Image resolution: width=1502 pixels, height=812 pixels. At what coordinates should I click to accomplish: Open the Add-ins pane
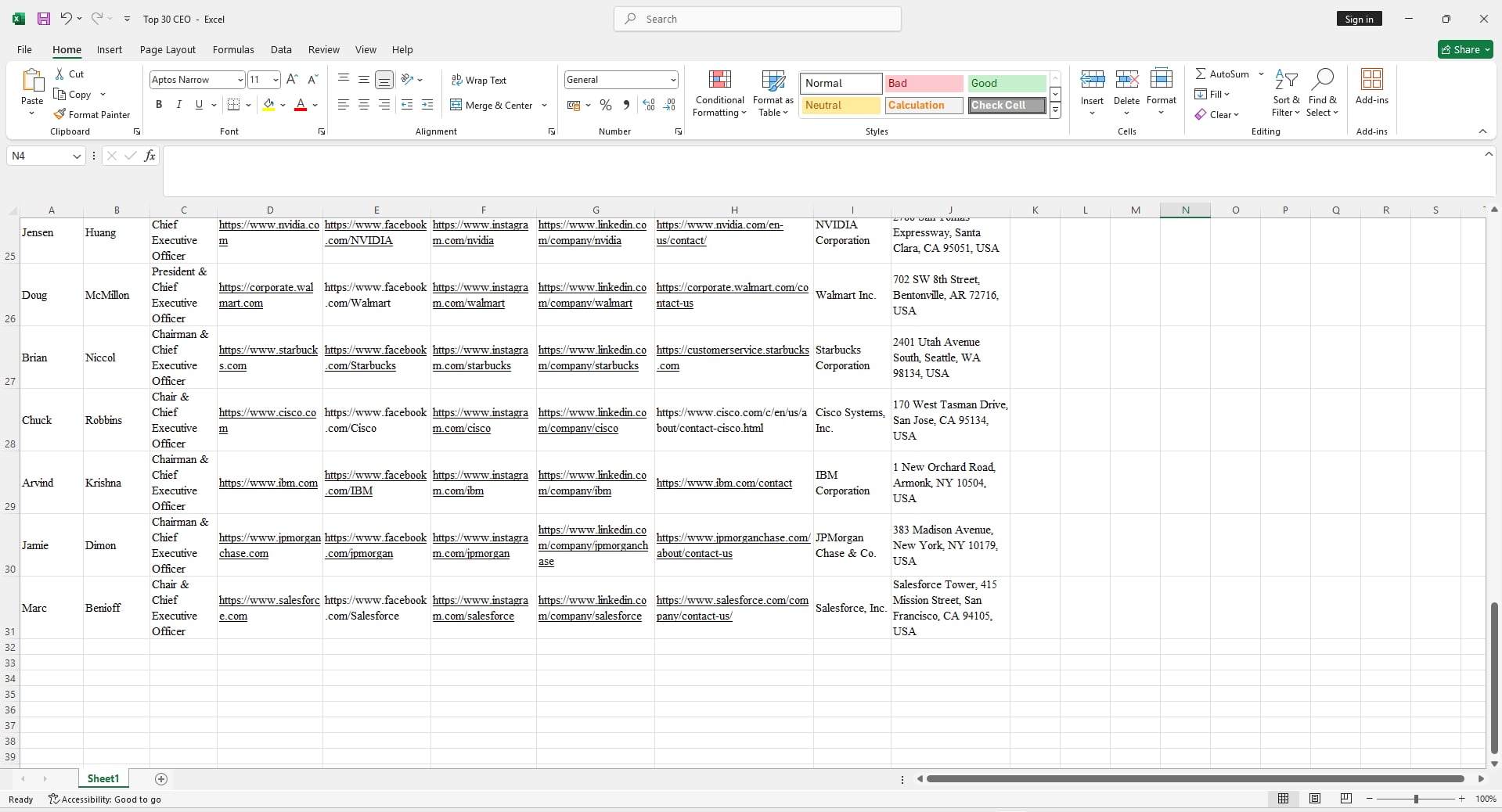tap(1372, 86)
